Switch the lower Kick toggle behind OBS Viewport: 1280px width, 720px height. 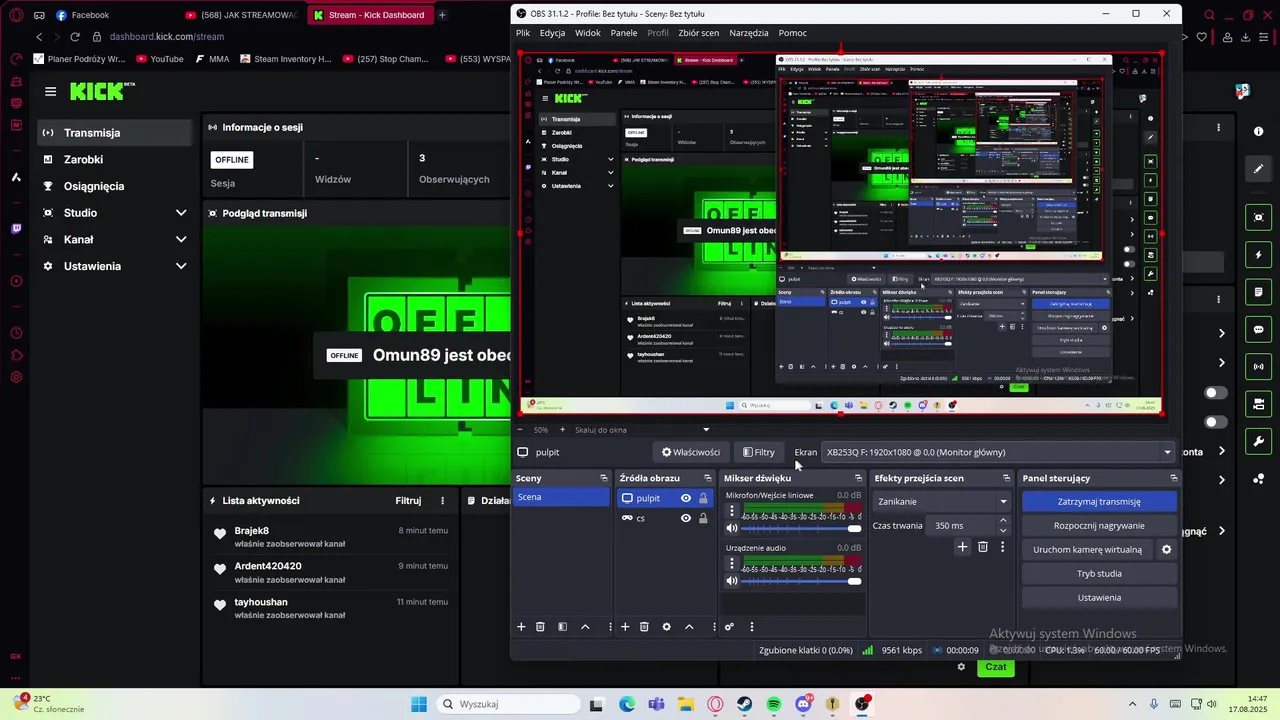(1215, 422)
